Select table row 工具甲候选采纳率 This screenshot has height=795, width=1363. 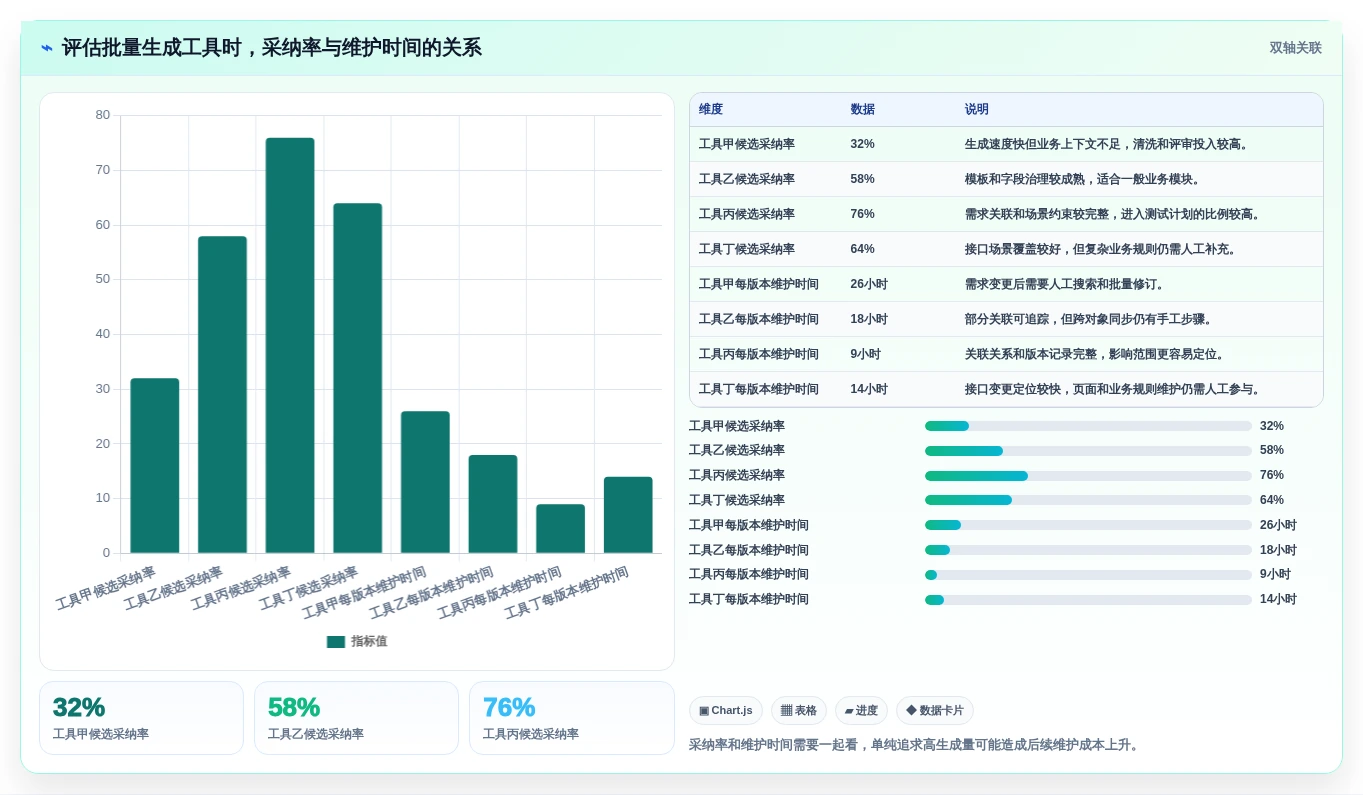1006,145
